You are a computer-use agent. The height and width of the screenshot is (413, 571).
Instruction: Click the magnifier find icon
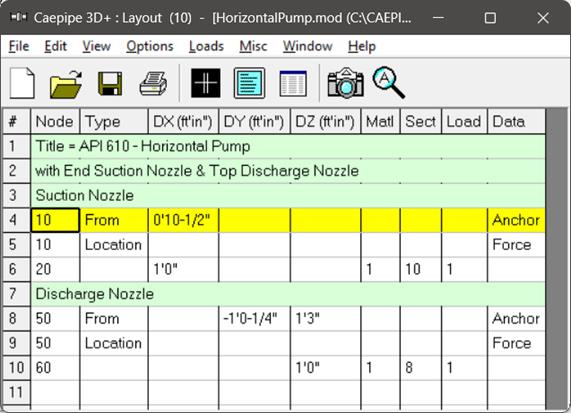(x=389, y=82)
